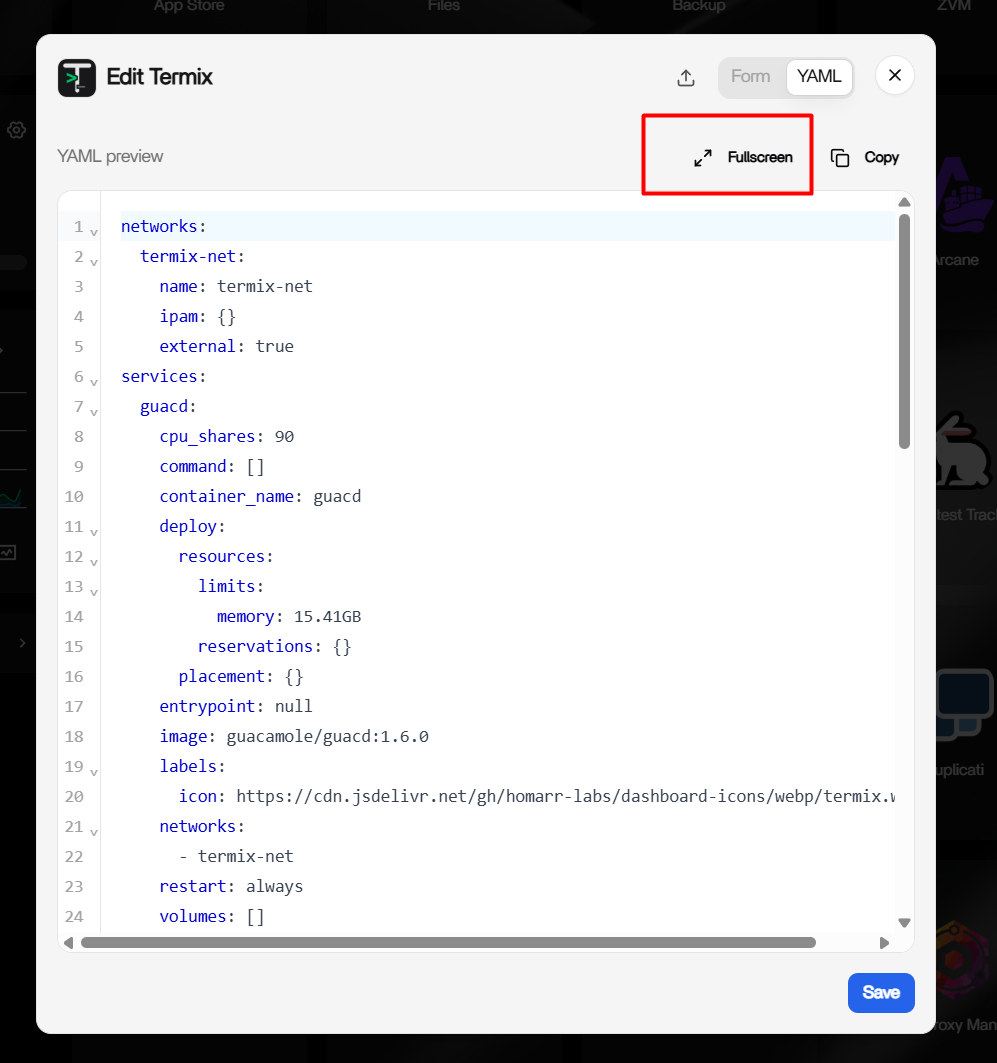Click the horizontal scrollbar thumb

pos(448,943)
